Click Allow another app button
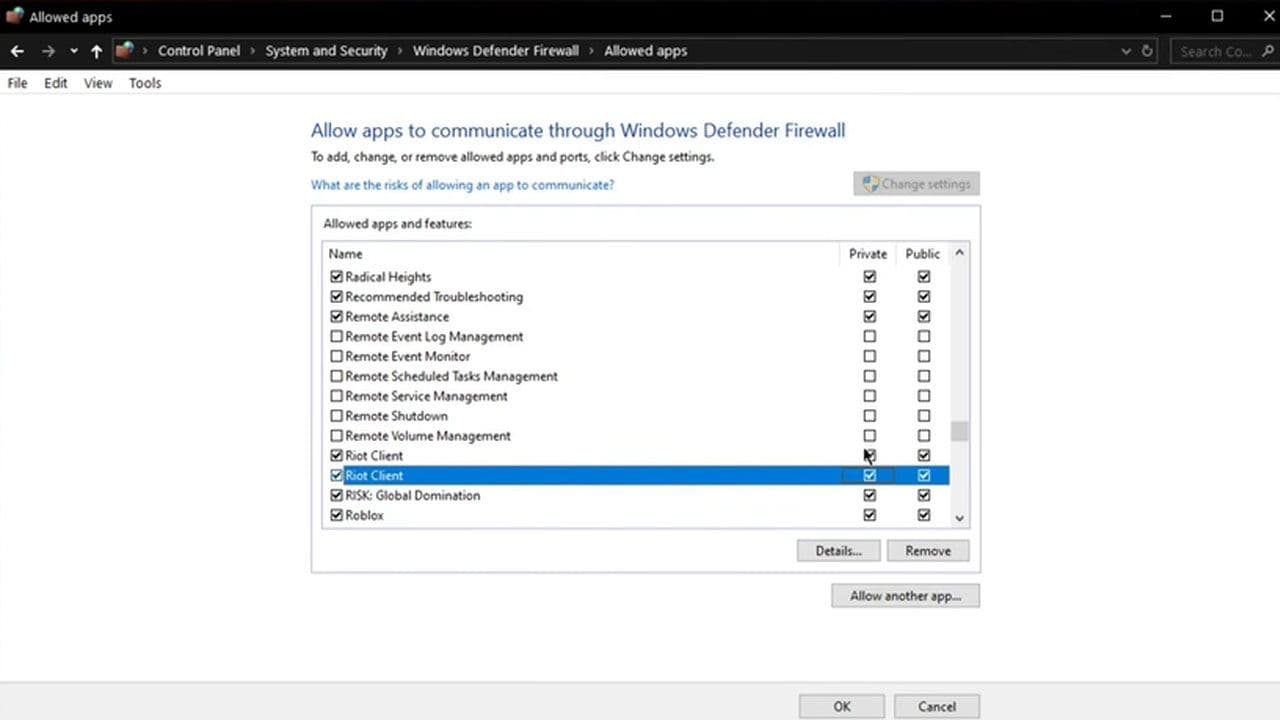 [905, 596]
